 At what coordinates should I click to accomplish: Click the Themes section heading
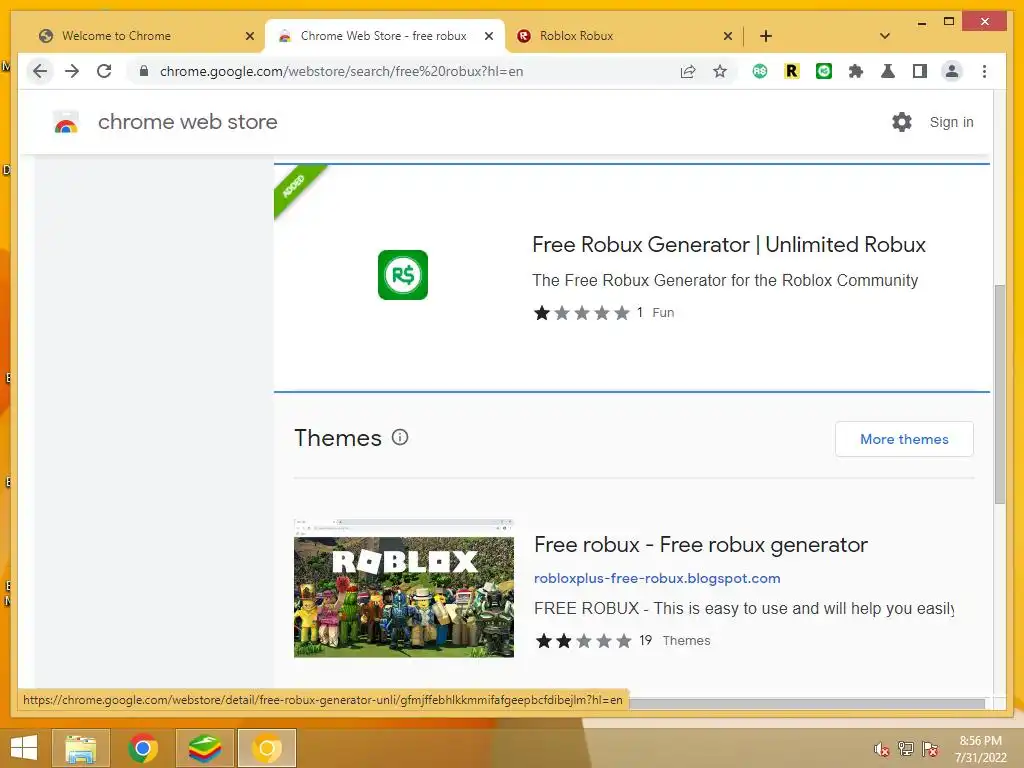point(338,438)
